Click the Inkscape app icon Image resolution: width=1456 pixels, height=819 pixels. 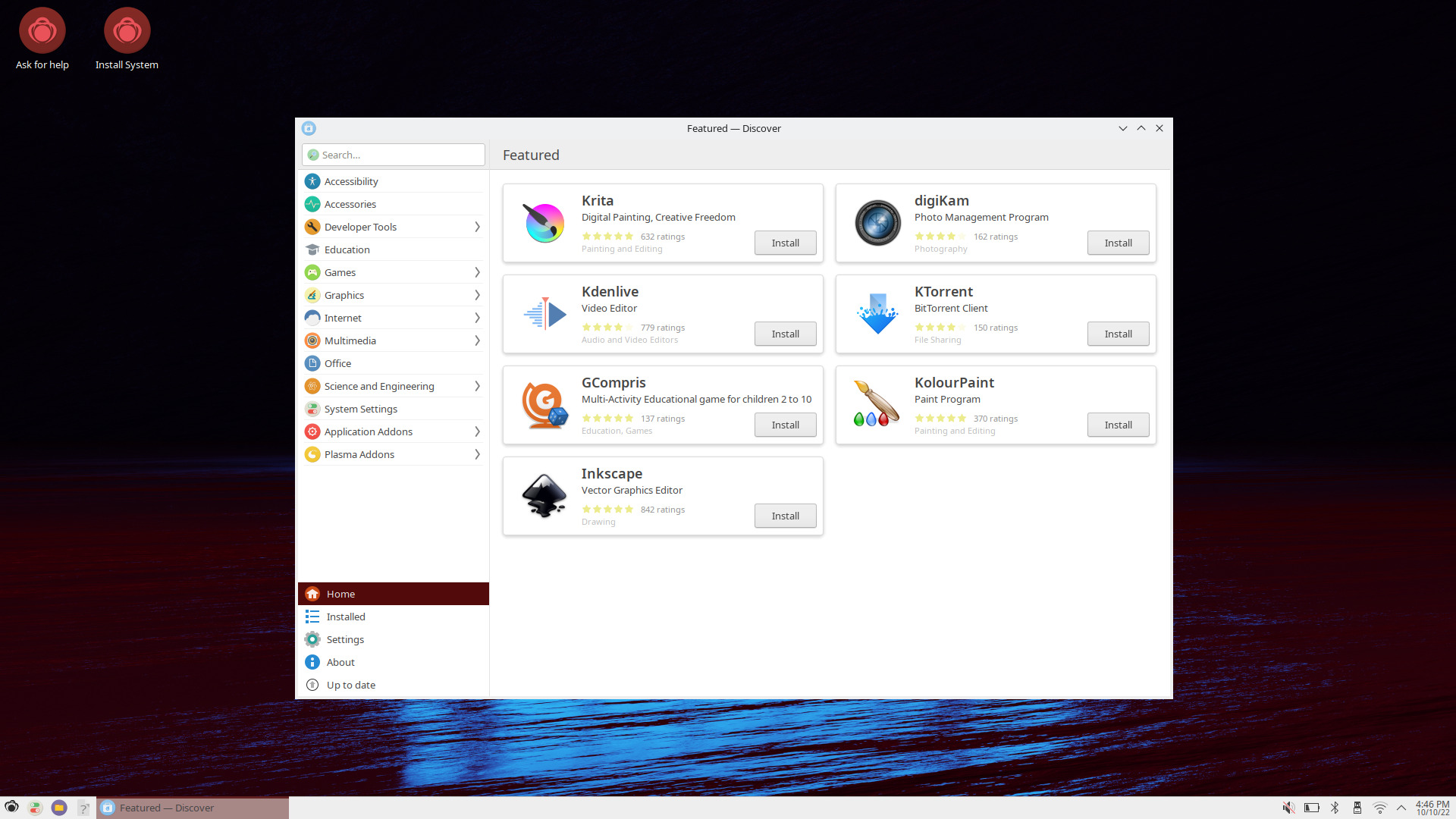pos(544,496)
